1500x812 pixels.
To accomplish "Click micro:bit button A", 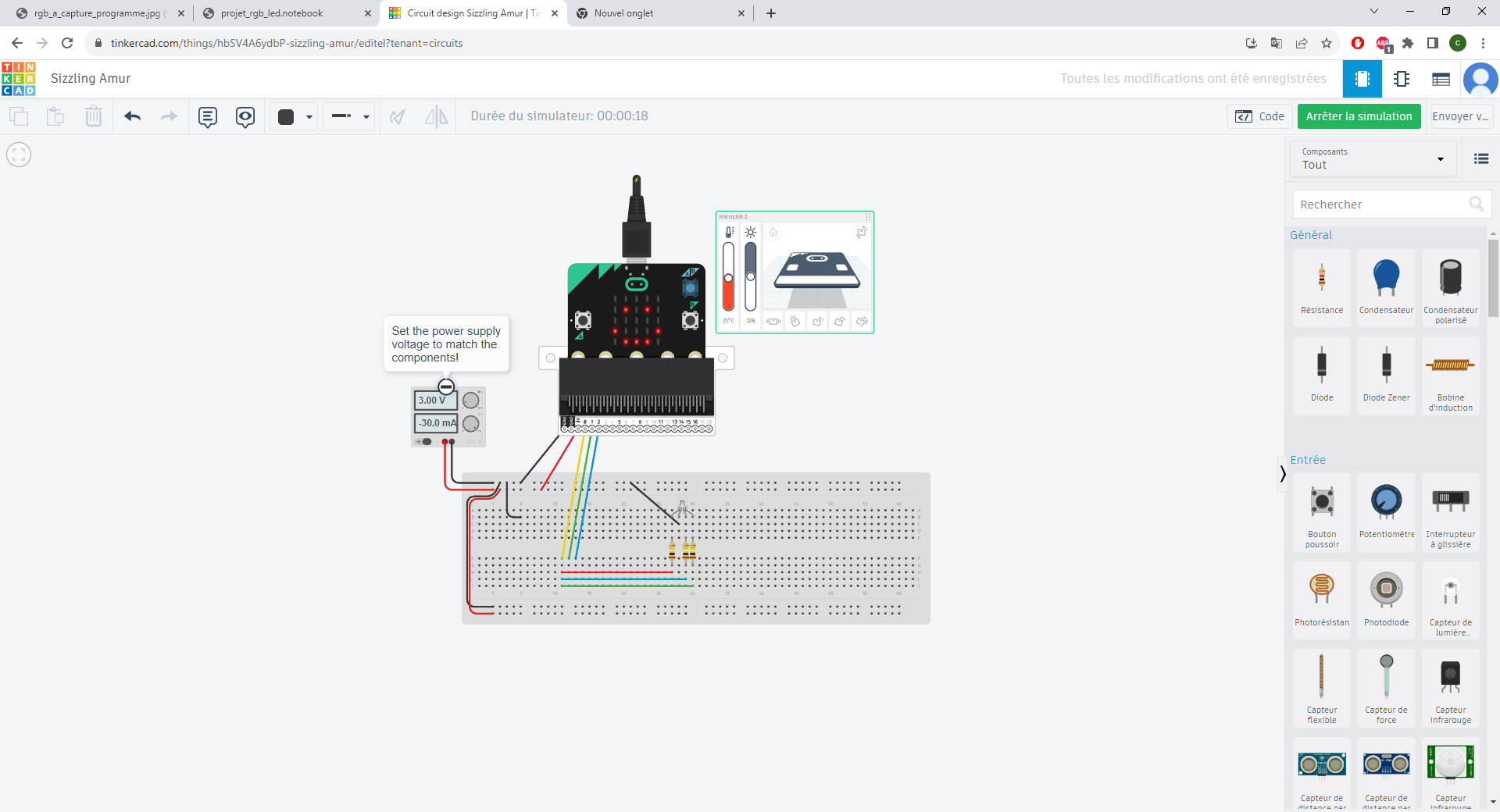I will coord(583,319).
